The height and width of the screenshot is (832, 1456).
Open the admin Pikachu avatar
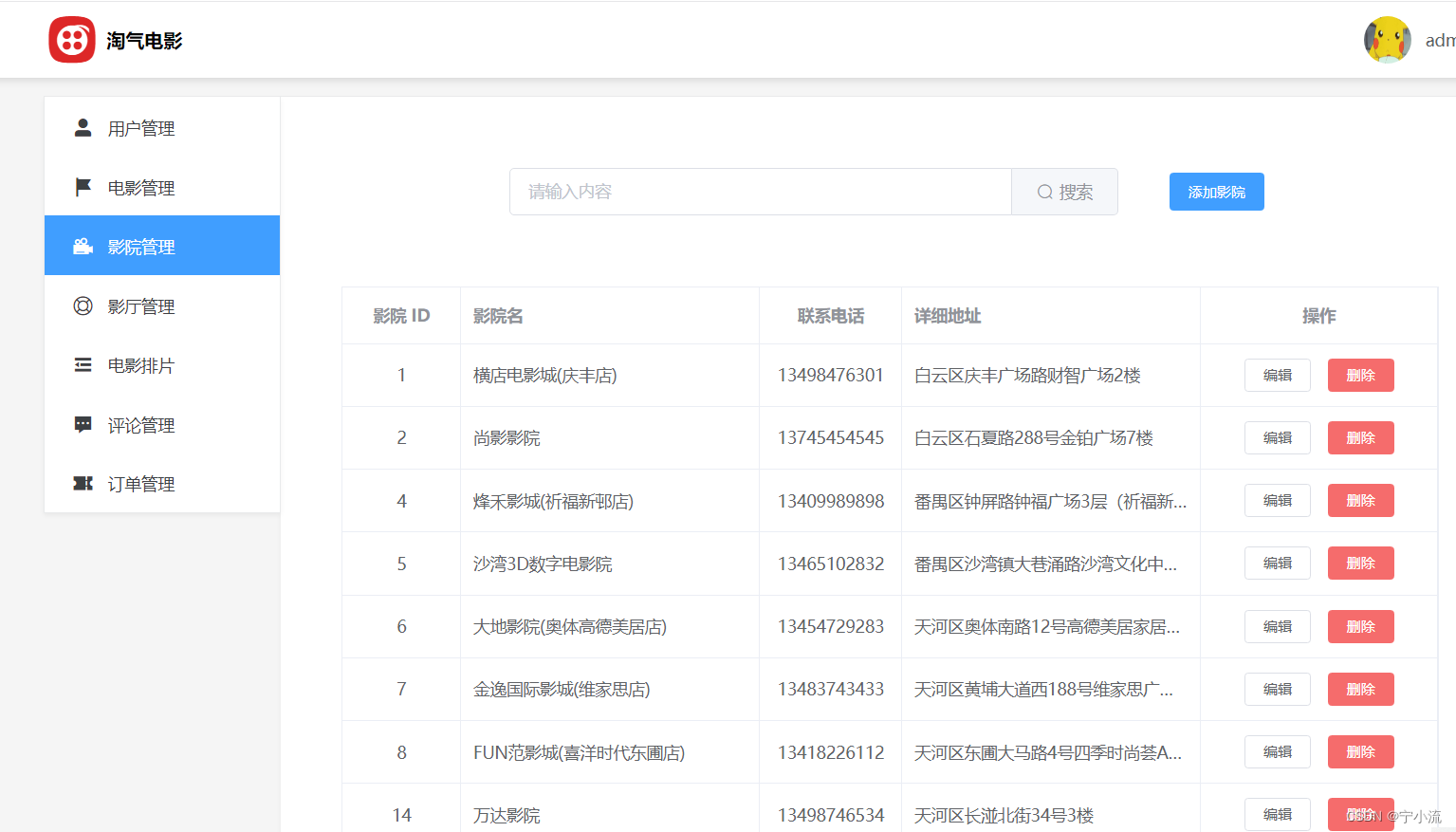pos(1387,40)
